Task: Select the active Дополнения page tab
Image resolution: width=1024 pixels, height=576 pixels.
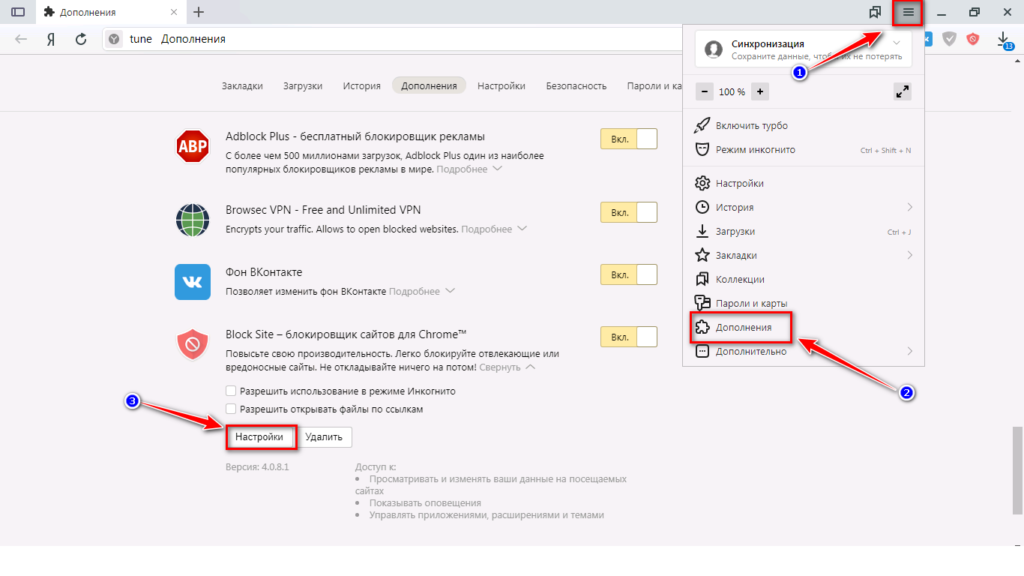Action: click(429, 86)
